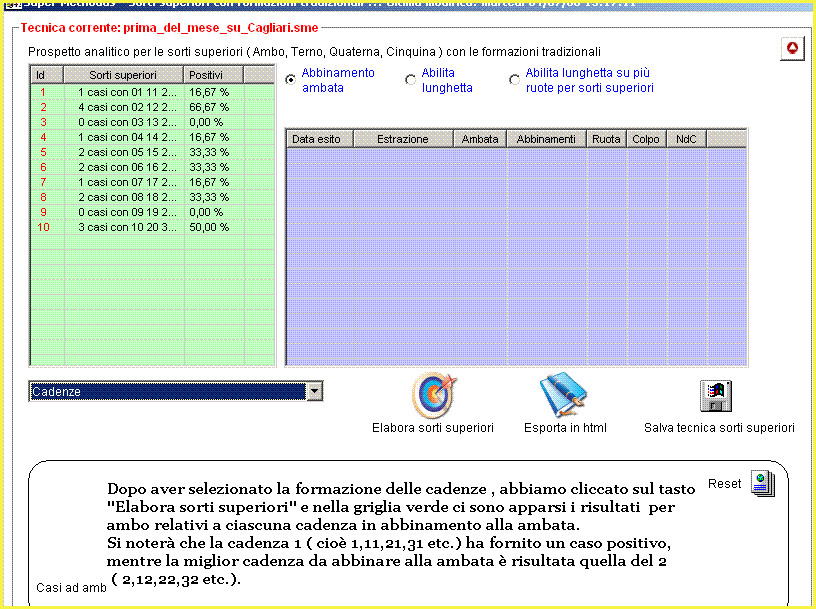Select the Abbinamento ambata radio button

[290, 80]
